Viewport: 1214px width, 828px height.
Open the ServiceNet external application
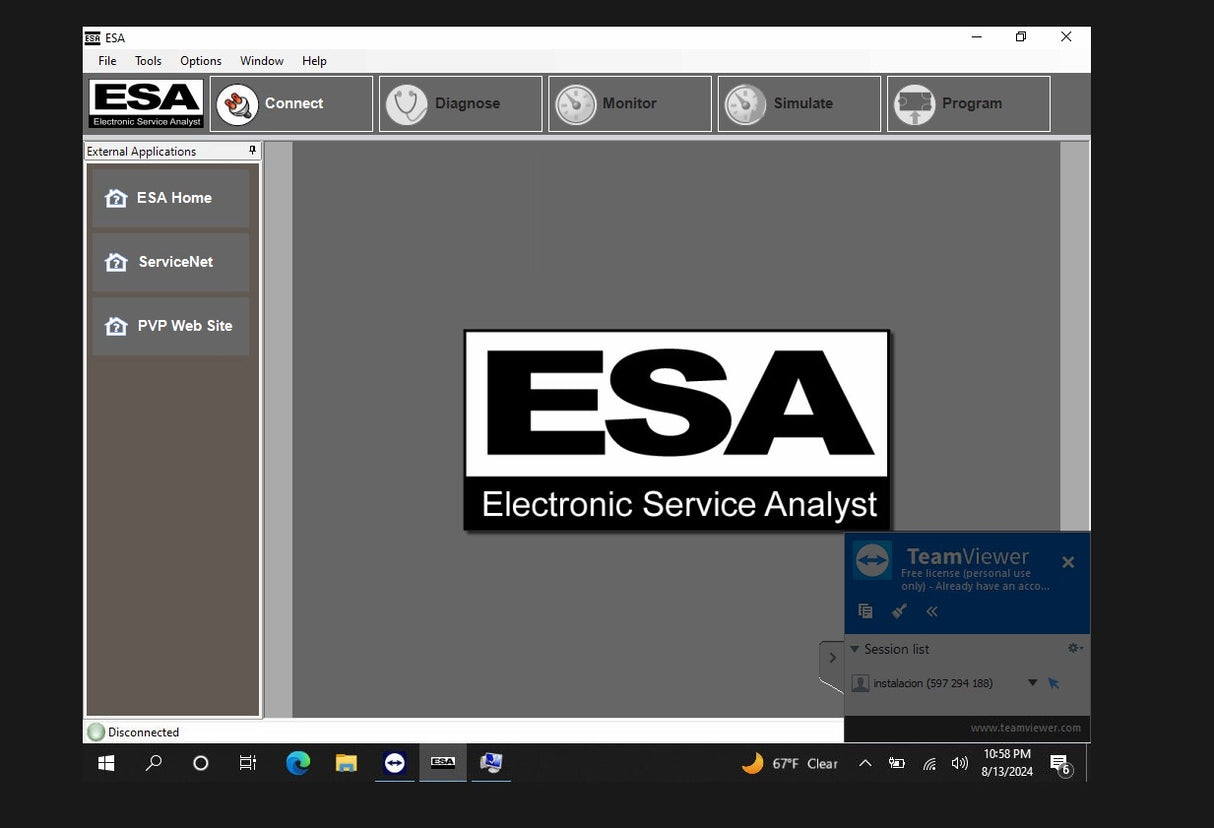(171, 262)
